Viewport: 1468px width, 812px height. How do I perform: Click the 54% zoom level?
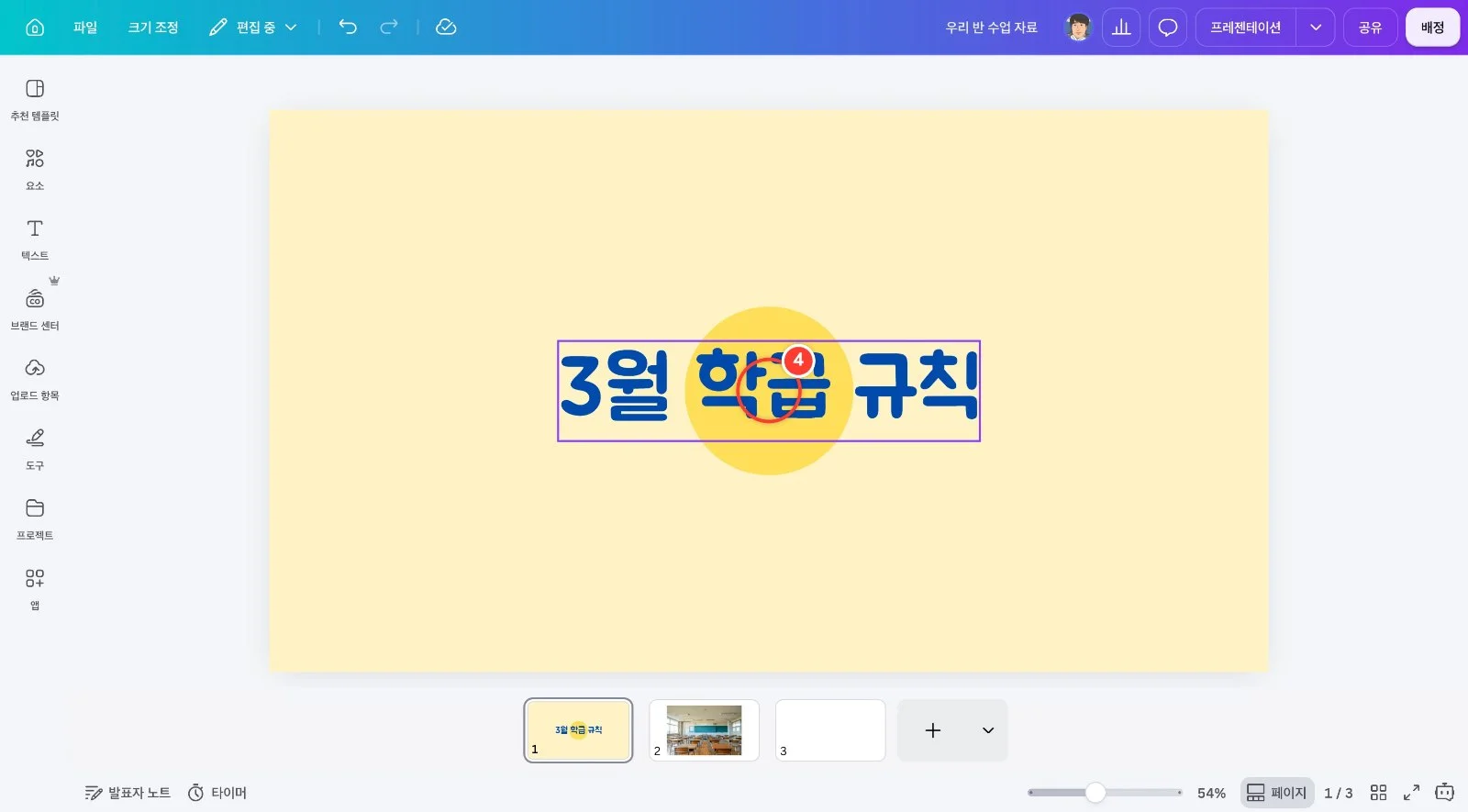pyautogui.click(x=1211, y=793)
